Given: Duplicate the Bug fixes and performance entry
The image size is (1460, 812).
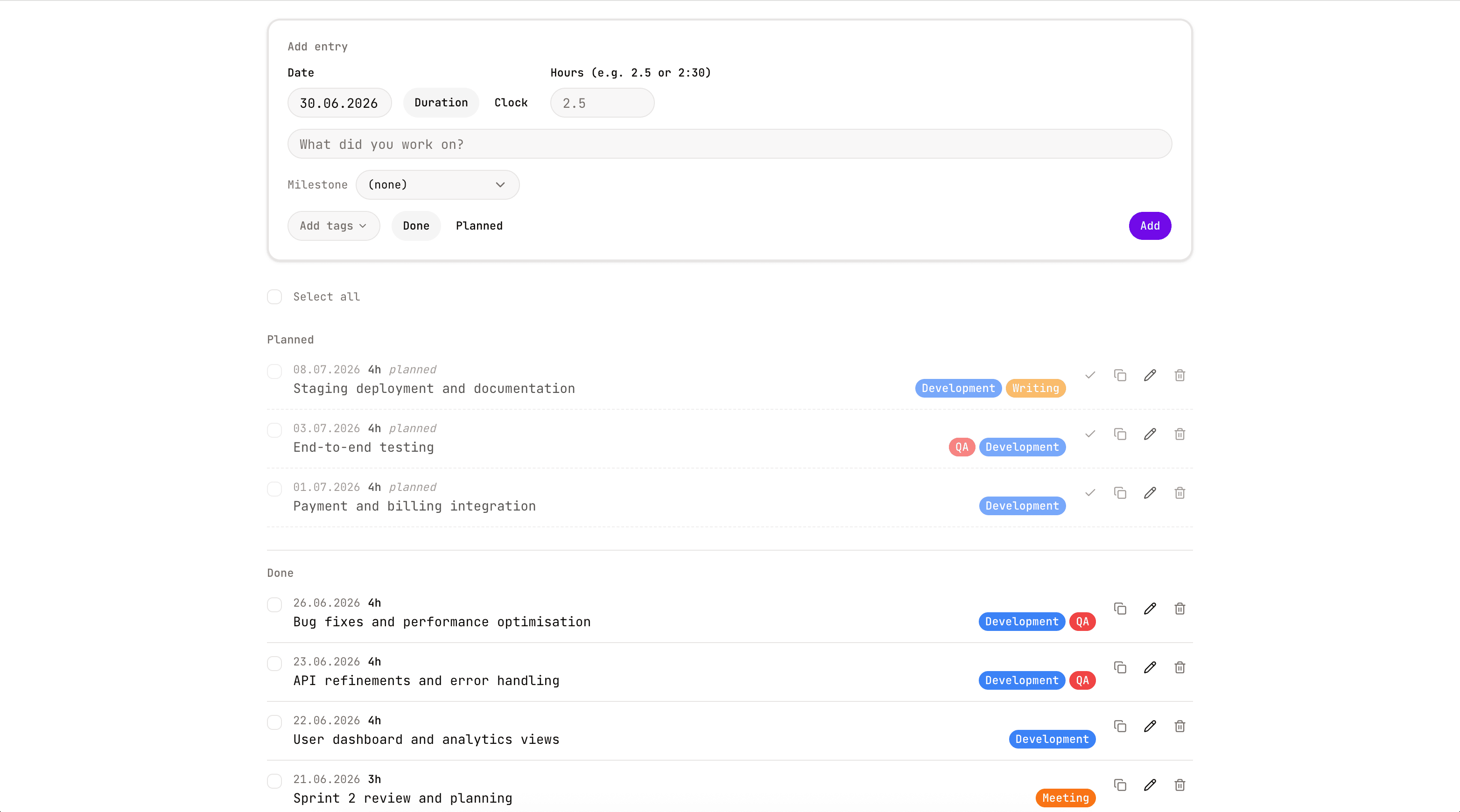Looking at the screenshot, I should coord(1120,609).
